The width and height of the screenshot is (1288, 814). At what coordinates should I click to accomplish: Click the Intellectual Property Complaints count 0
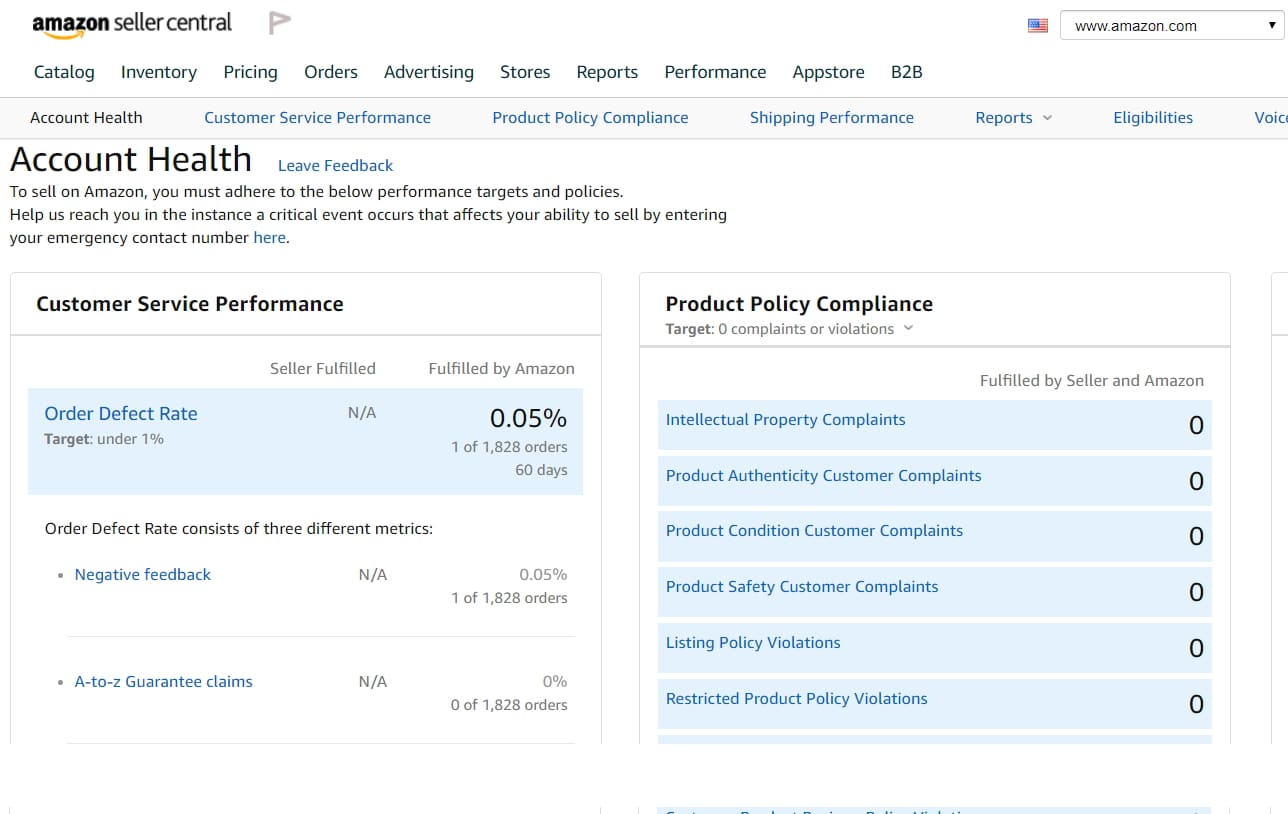pyautogui.click(x=1196, y=425)
